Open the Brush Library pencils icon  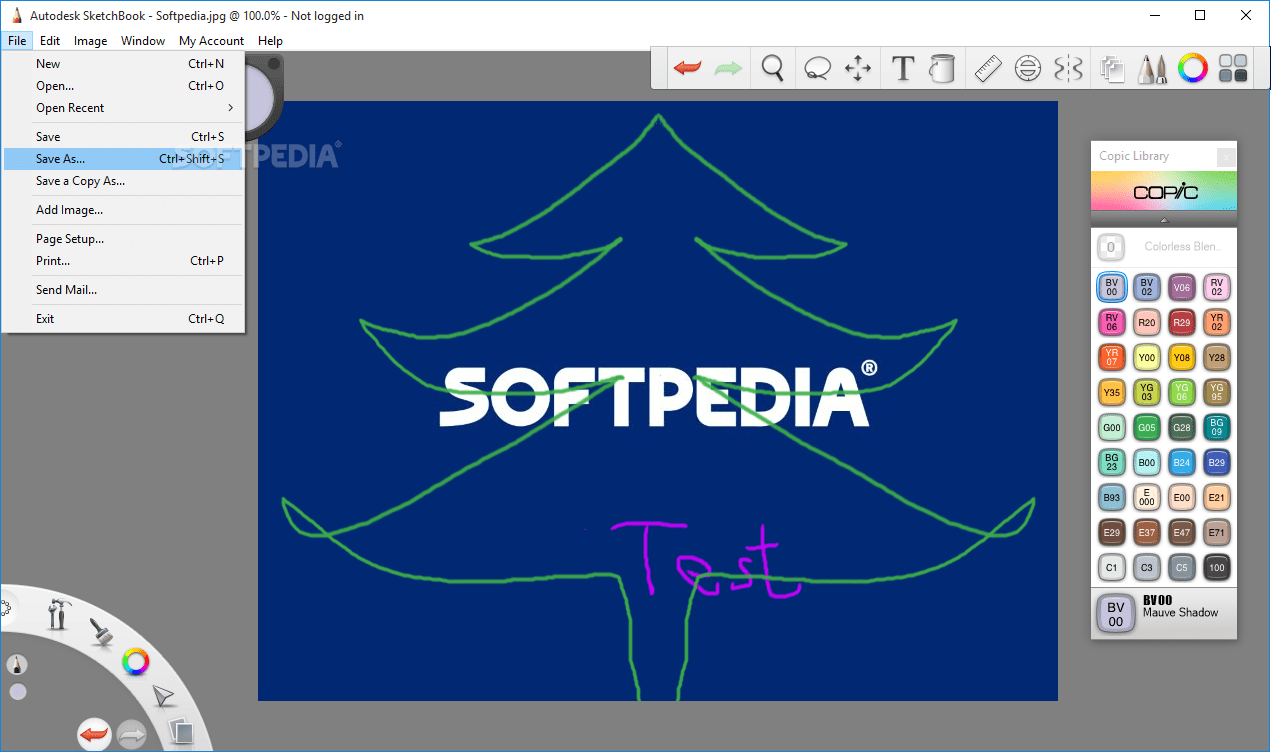click(x=1152, y=68)
